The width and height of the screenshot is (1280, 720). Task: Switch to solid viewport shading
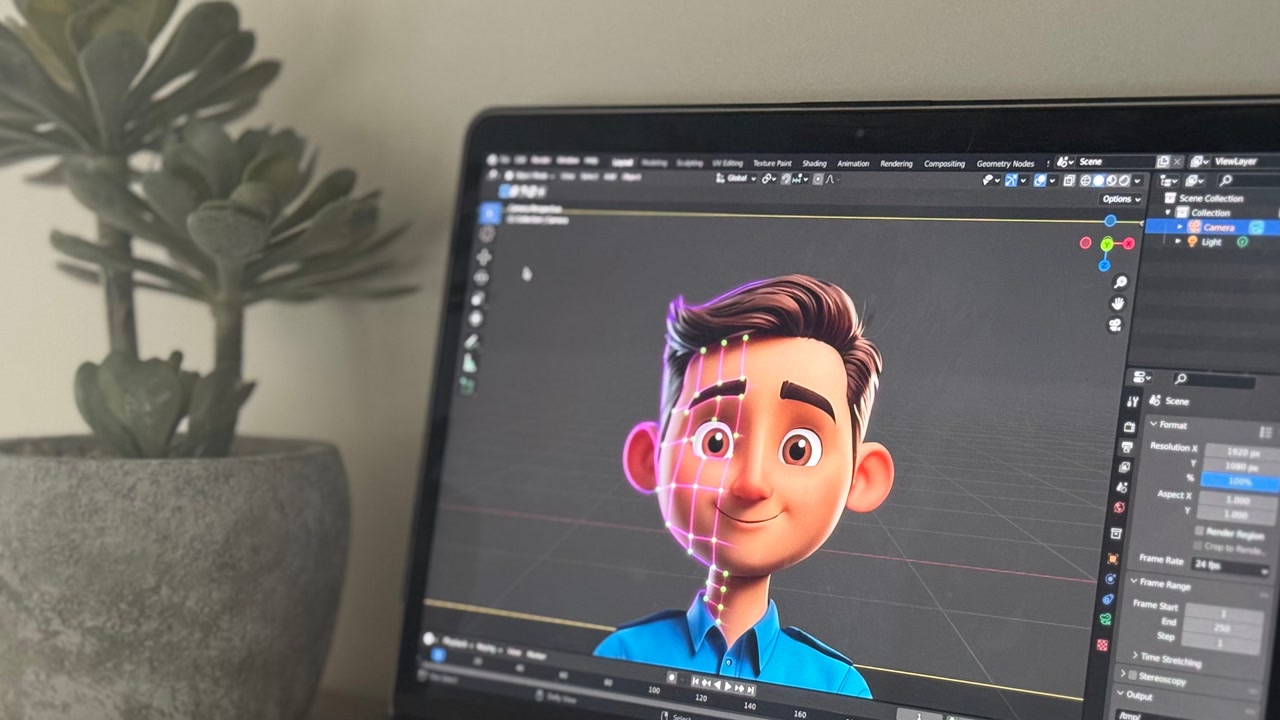click(1098, 181)
